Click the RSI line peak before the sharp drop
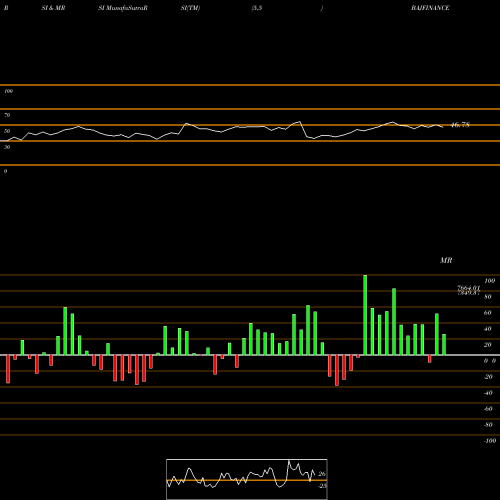 300,122
